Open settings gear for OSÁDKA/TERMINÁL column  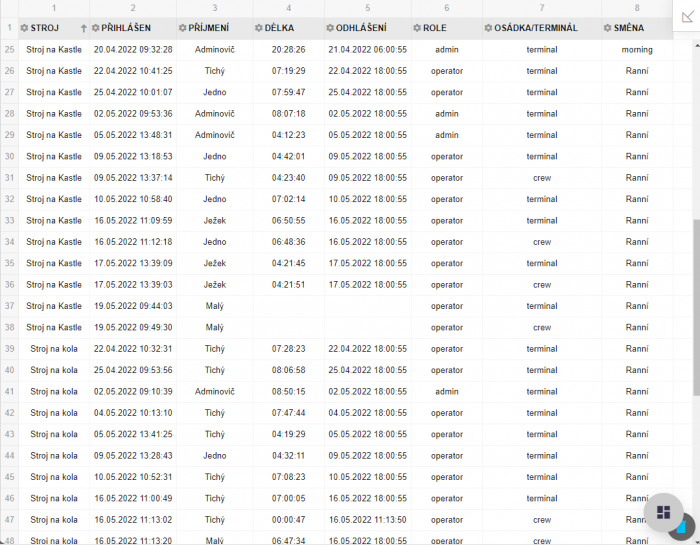click(x=488, y=28)
